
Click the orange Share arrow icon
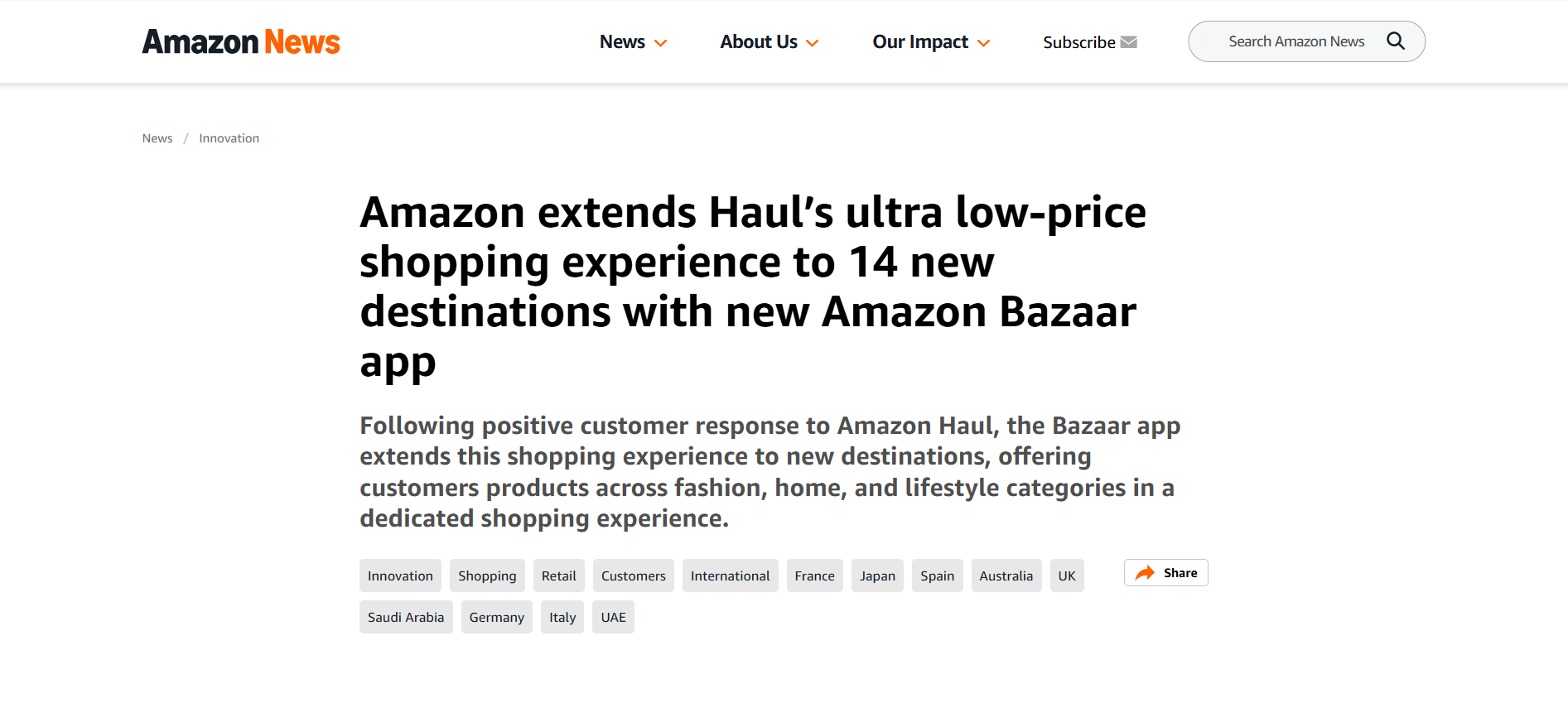point(1145,573)
